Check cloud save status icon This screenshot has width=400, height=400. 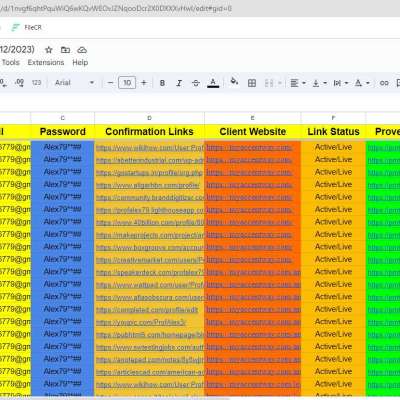tap(82, 50)
